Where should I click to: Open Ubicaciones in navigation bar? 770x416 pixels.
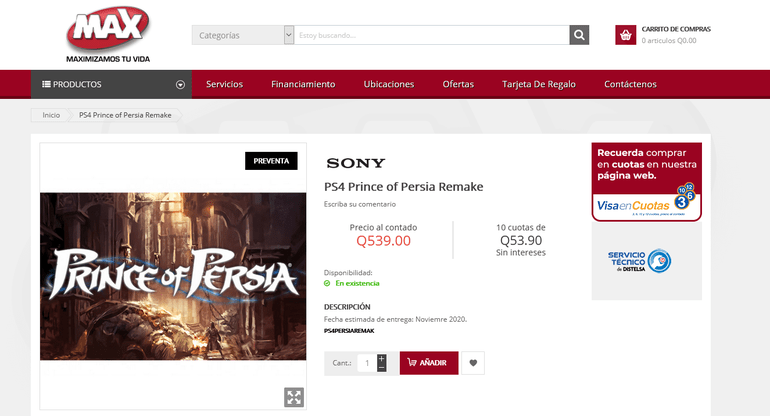click(389, 84)
